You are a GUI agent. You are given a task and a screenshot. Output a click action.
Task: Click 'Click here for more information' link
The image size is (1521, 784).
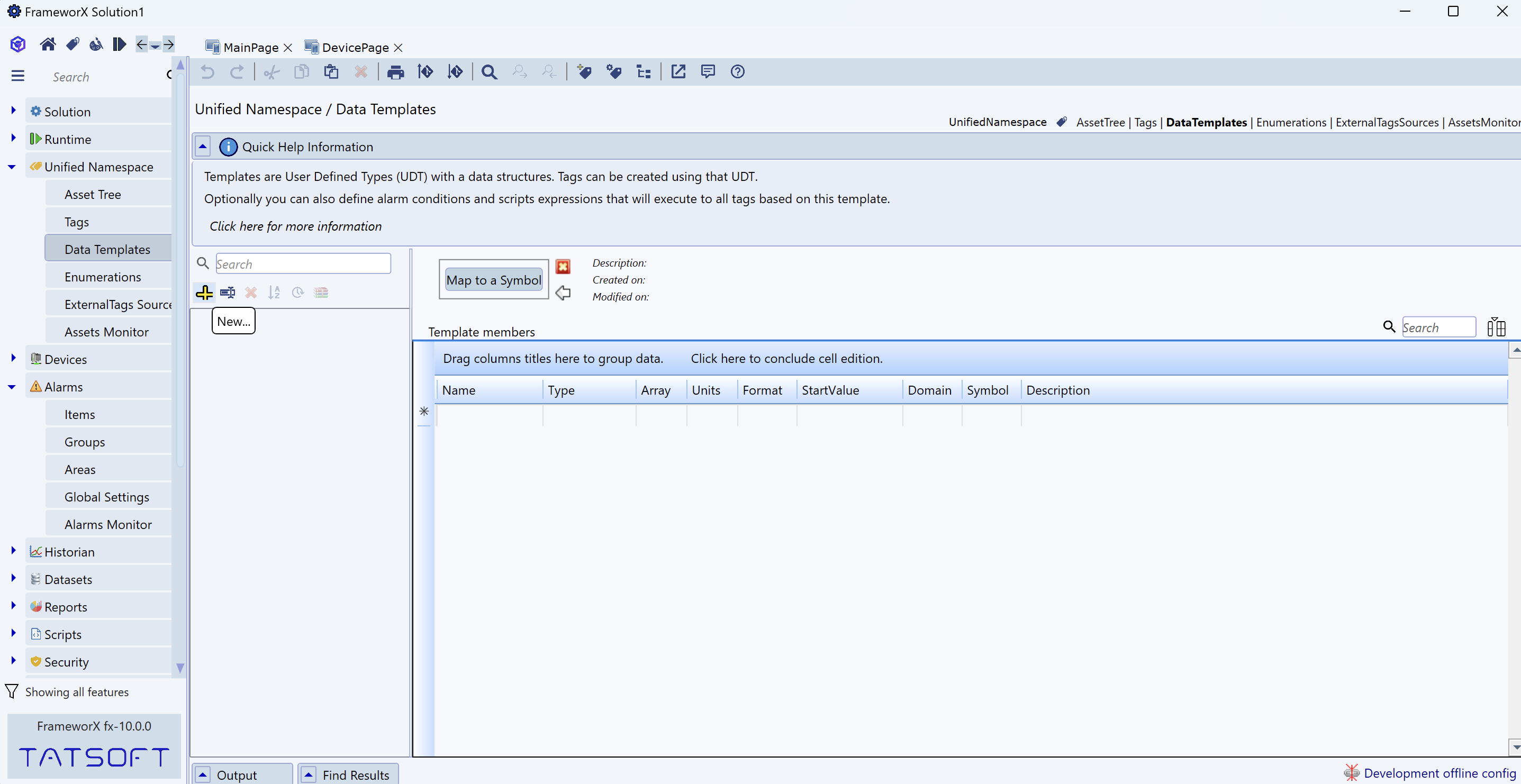pyautogui.click(x=295, y=226)
